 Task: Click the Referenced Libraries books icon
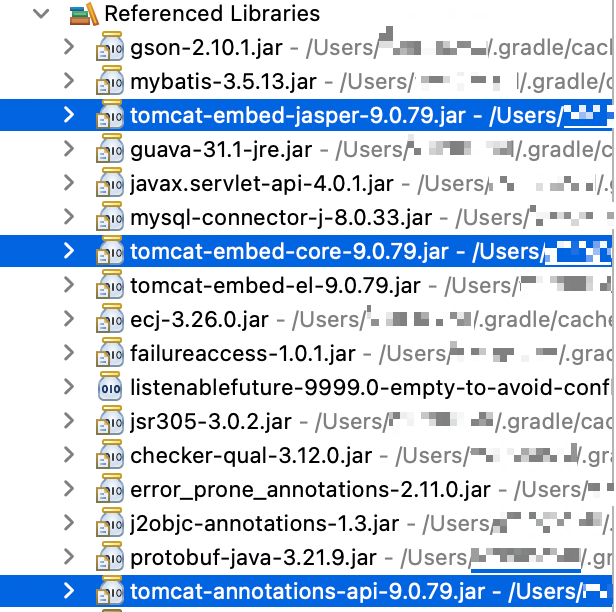84,14
